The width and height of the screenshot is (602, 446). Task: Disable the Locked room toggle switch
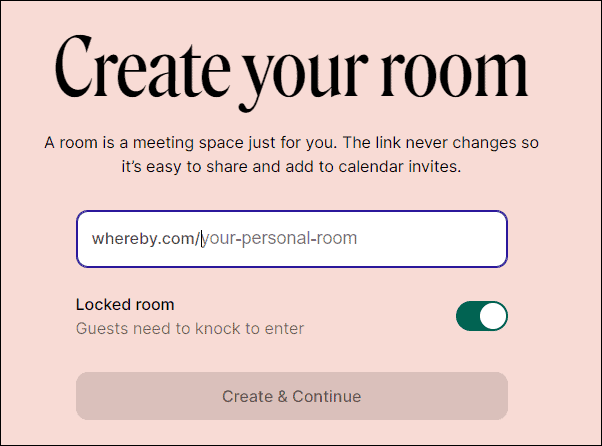(482, 316)
